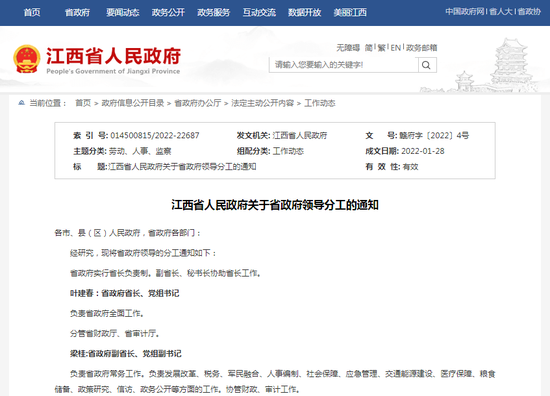This screenshot has height=396, width=550.
Task: Click the salutation line 各市、县（区）人民政府
Action: 128,233
